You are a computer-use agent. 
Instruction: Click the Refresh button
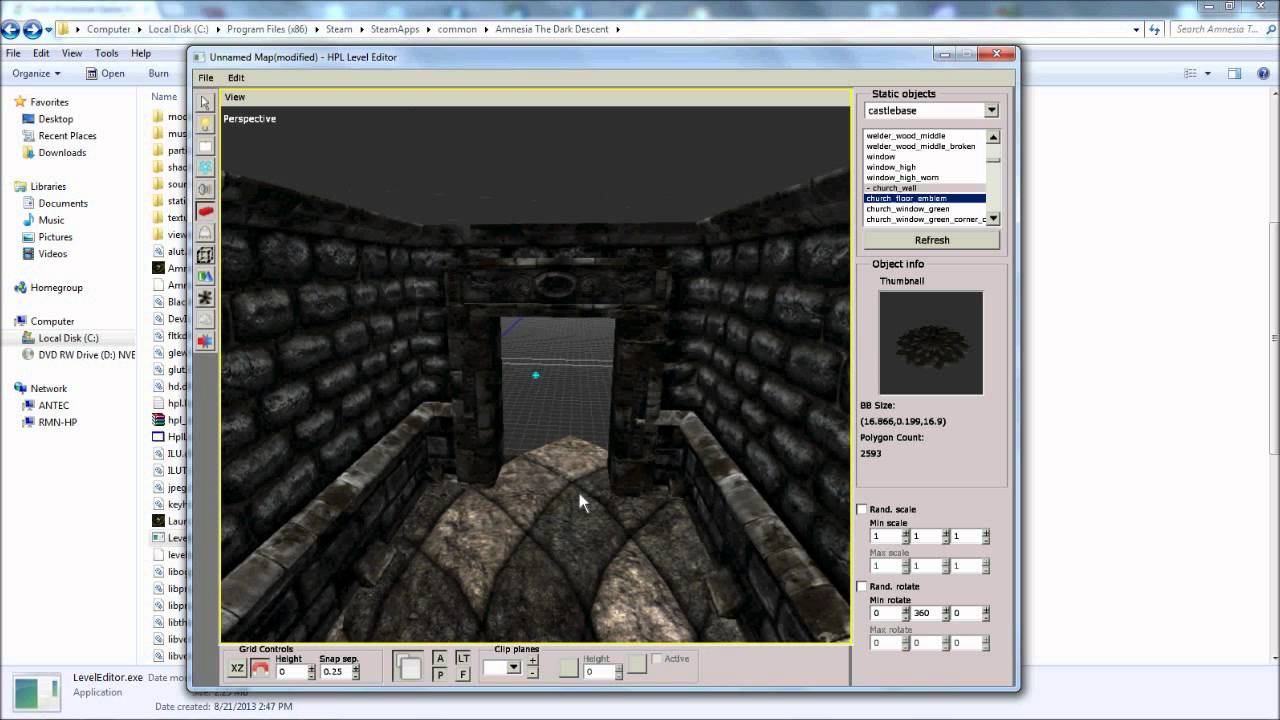coord(931,240)
